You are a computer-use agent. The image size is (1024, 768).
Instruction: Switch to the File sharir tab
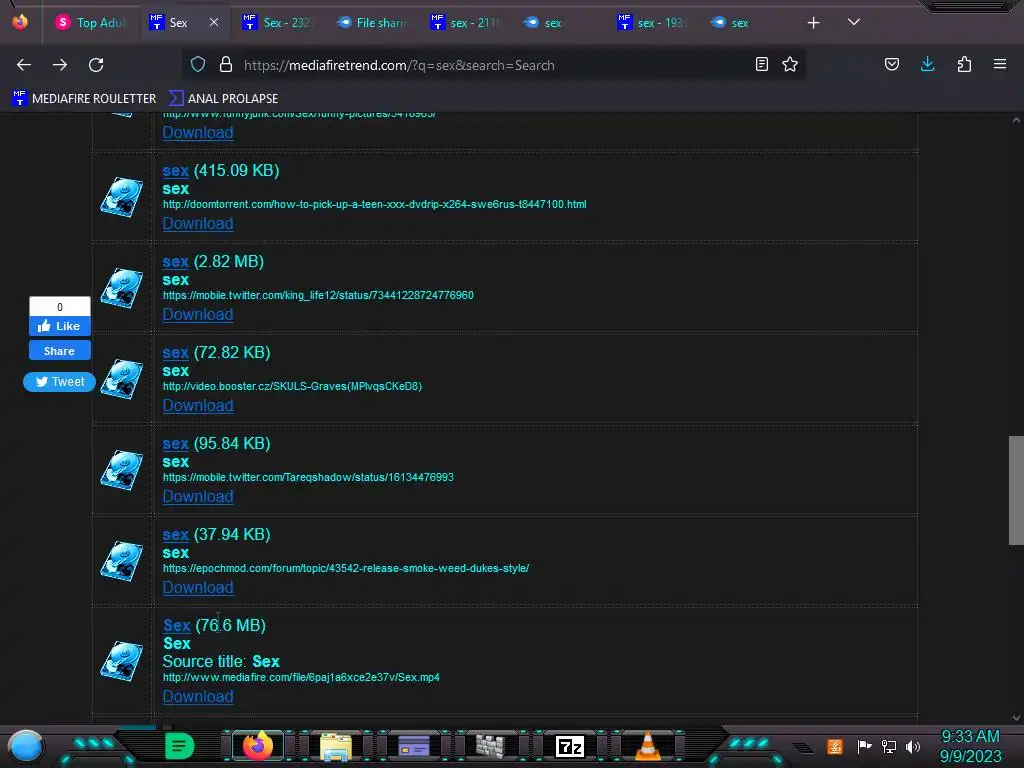(372, 23)
